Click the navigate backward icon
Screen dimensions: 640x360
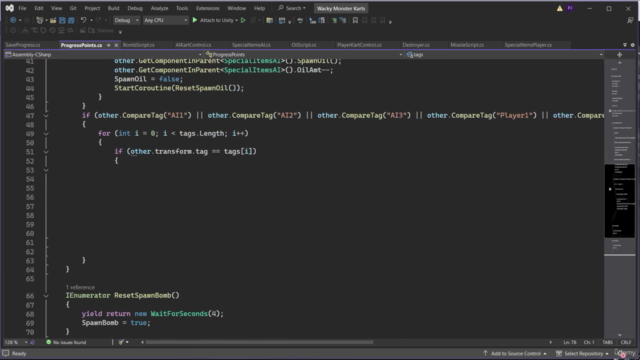pos(13,20)
